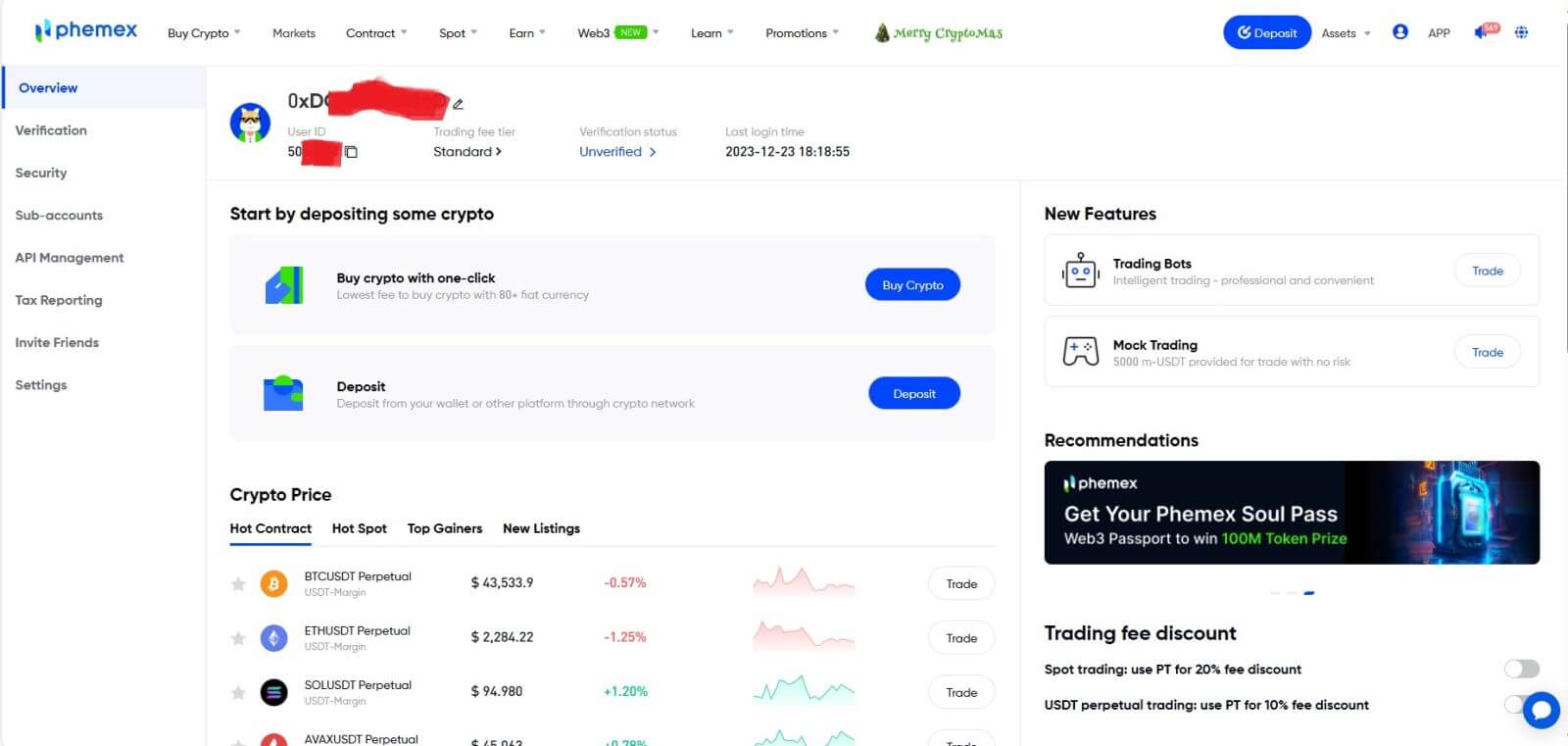Switch to the Top Gainers tab
Viewport: 1568px width, 746px height.
445,528
